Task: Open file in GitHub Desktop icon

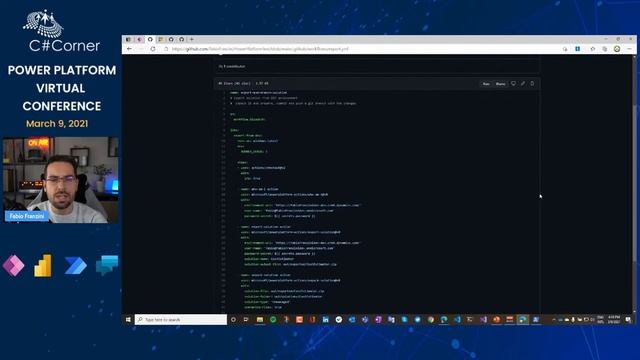Action: tap(513, 84)
